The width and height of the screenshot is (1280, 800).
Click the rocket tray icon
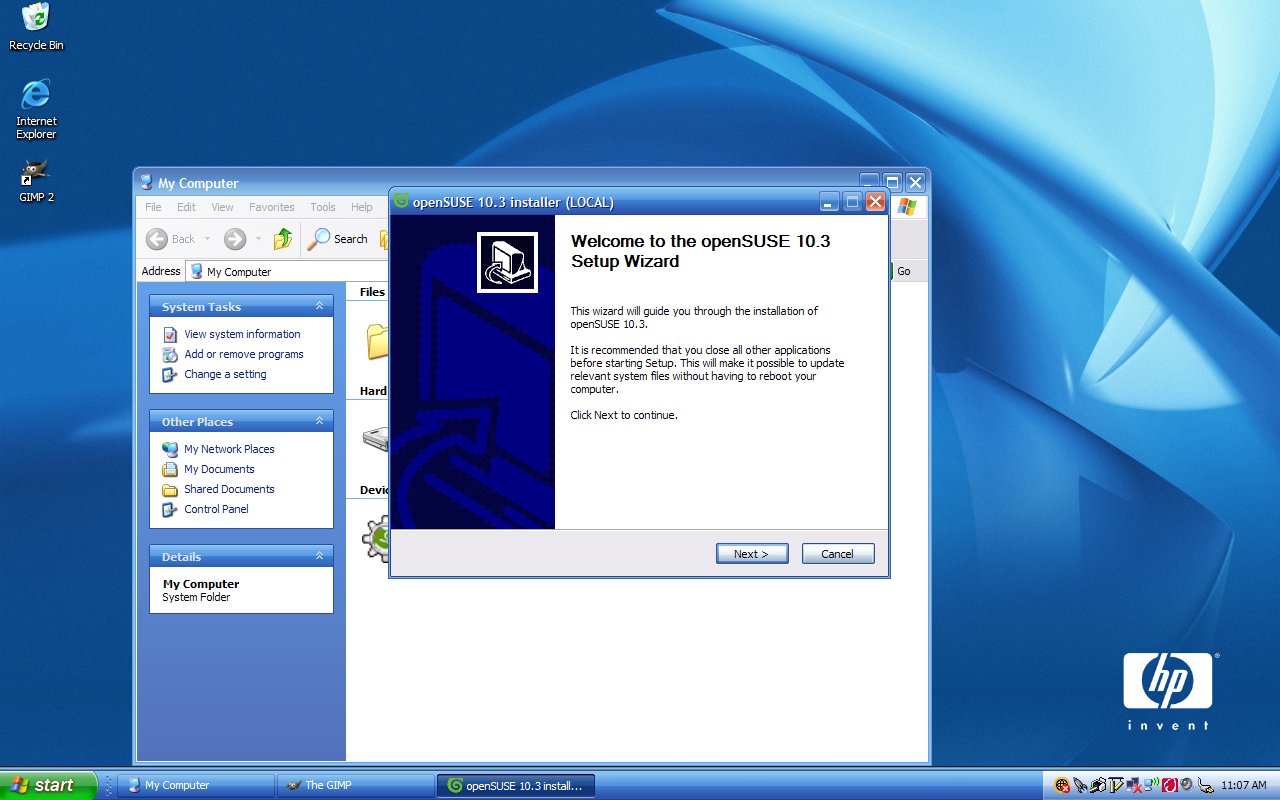pyautogui.click(x=1080, y=785)
